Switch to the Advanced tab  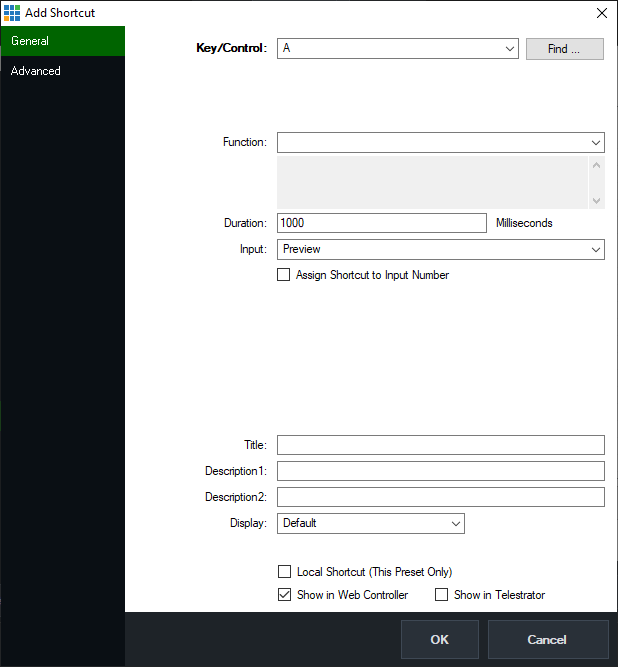point(62,71)
